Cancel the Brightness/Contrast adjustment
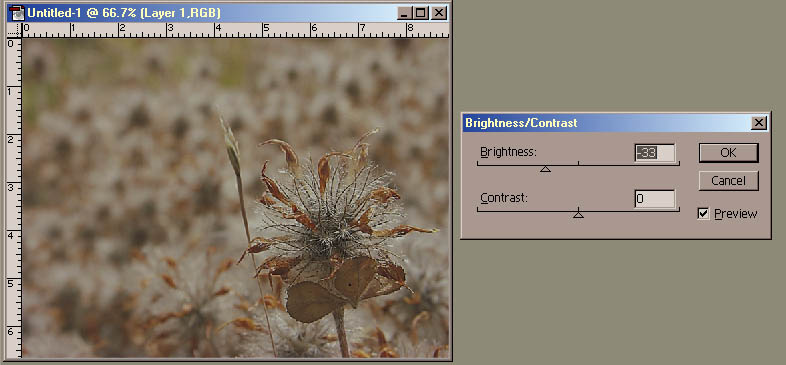 pyautogui.click(x=728, y=180)
